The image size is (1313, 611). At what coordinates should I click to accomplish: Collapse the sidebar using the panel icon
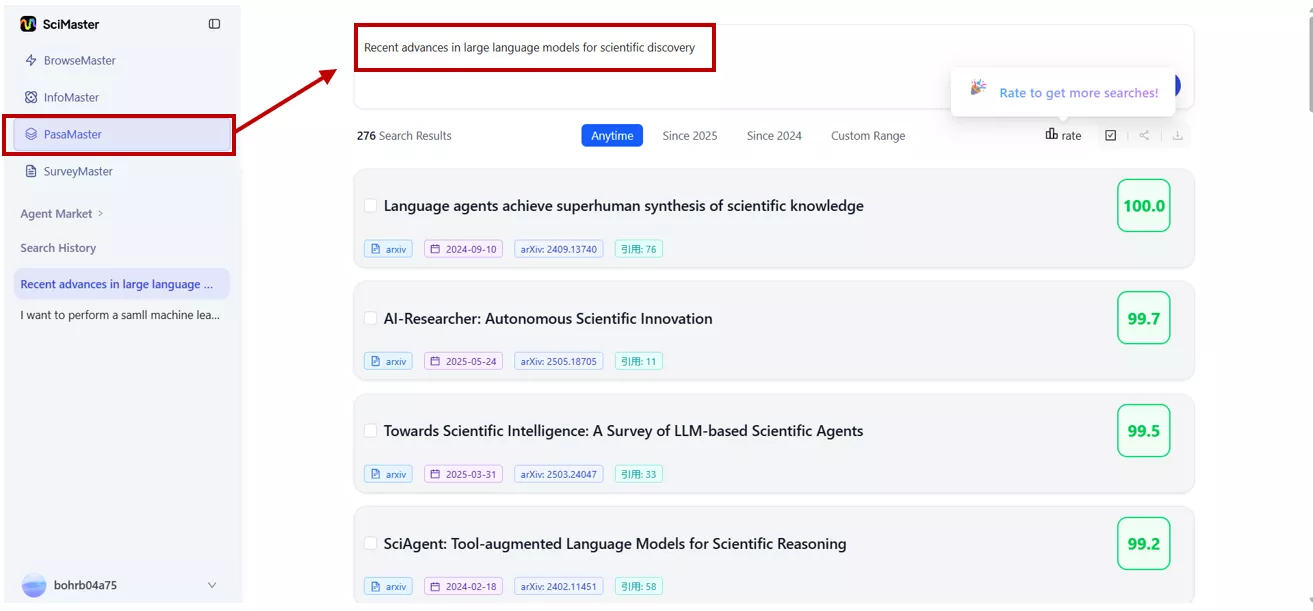coord(213,23)
